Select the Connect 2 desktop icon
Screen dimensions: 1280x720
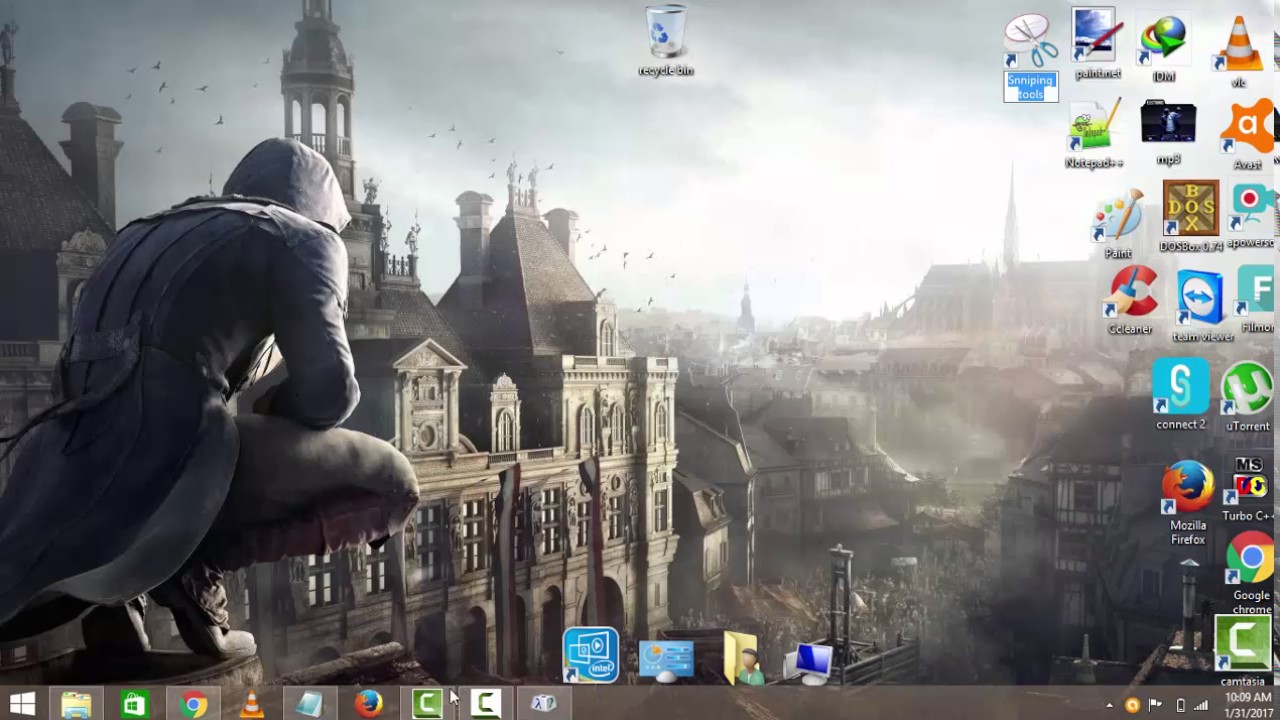point(1181,394)
